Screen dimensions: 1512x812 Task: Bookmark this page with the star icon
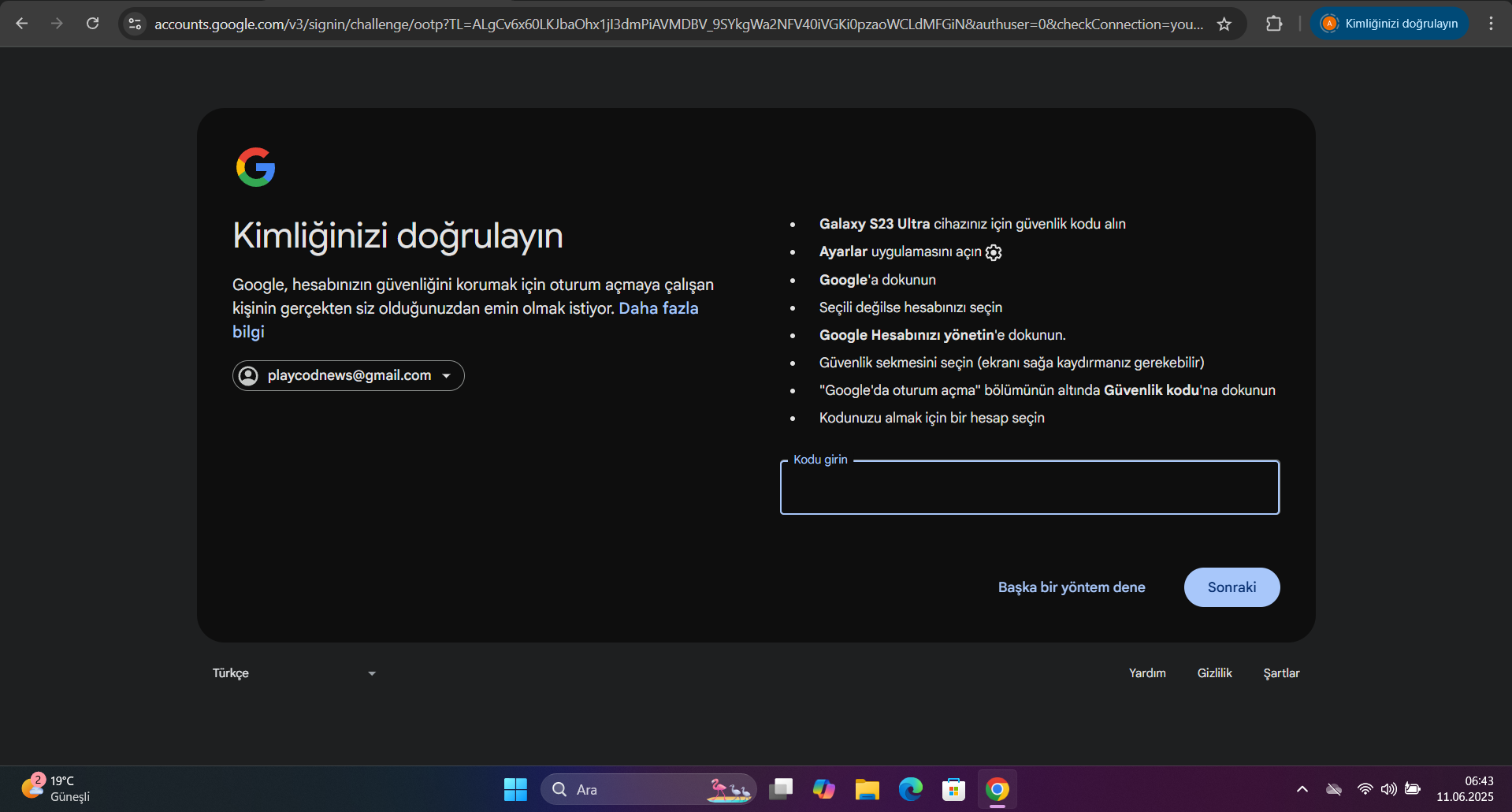[1224, 24]
